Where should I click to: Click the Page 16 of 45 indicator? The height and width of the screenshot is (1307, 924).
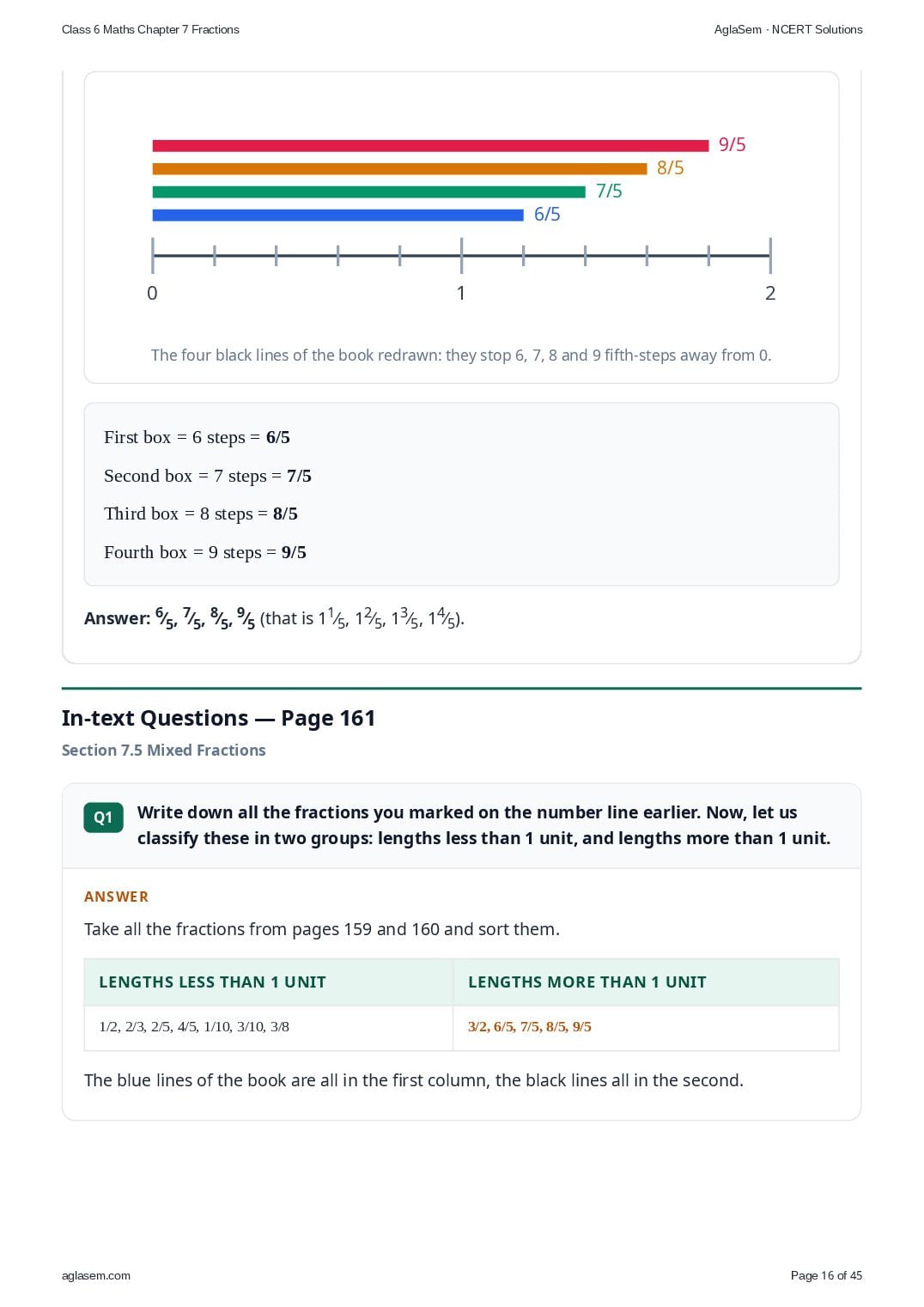(x=826, y=1275)
